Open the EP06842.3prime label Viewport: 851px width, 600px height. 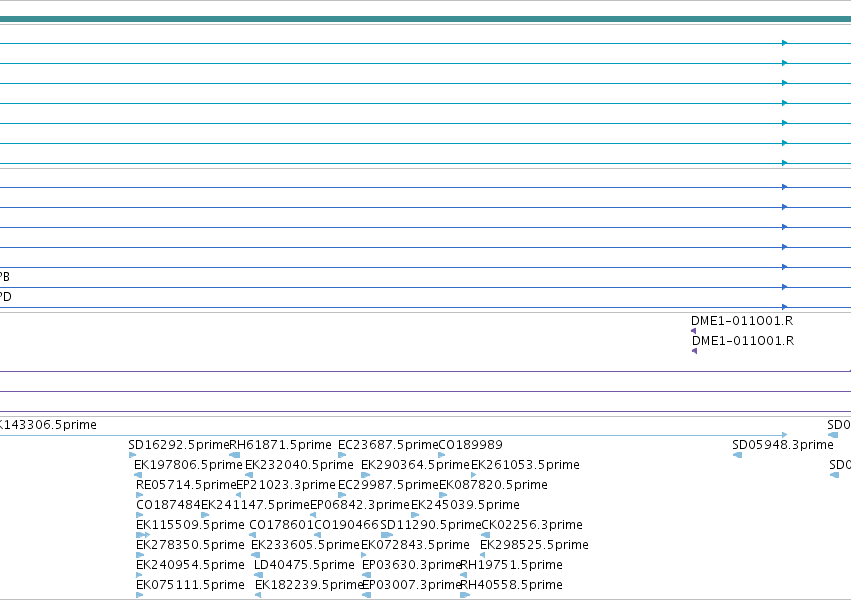[360, 505]
